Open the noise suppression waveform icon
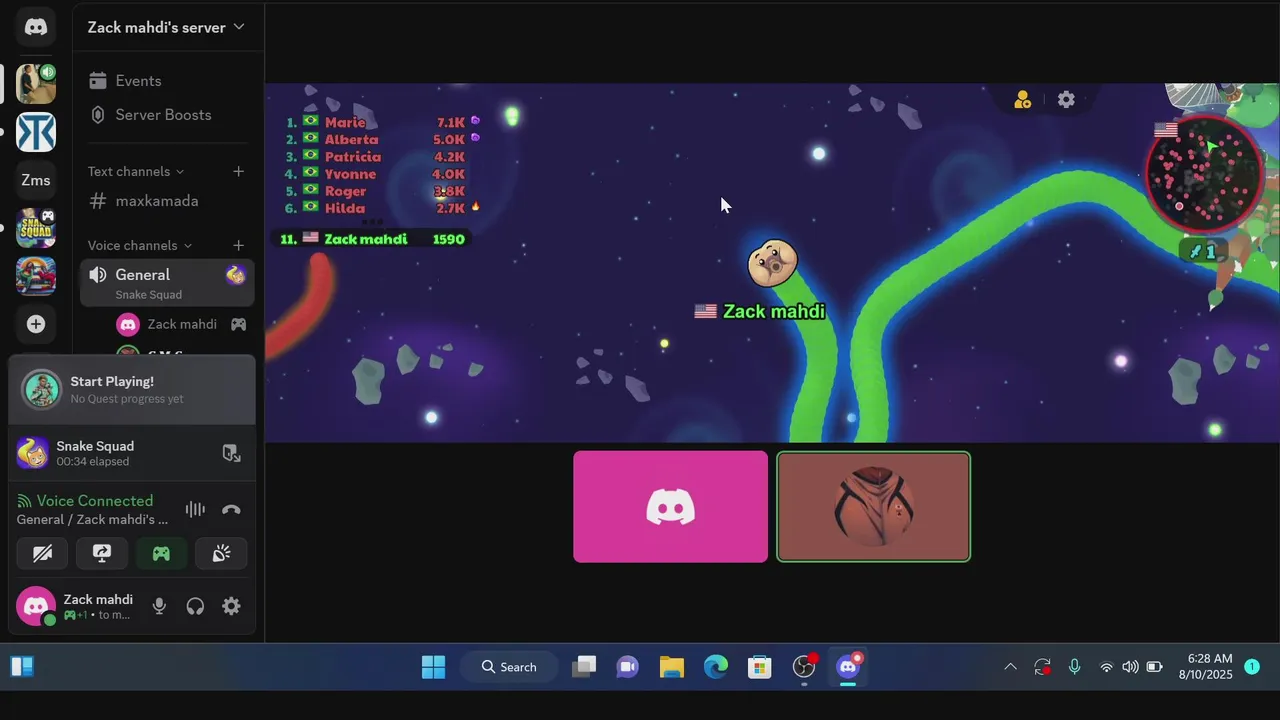 [x=195, y=509]
